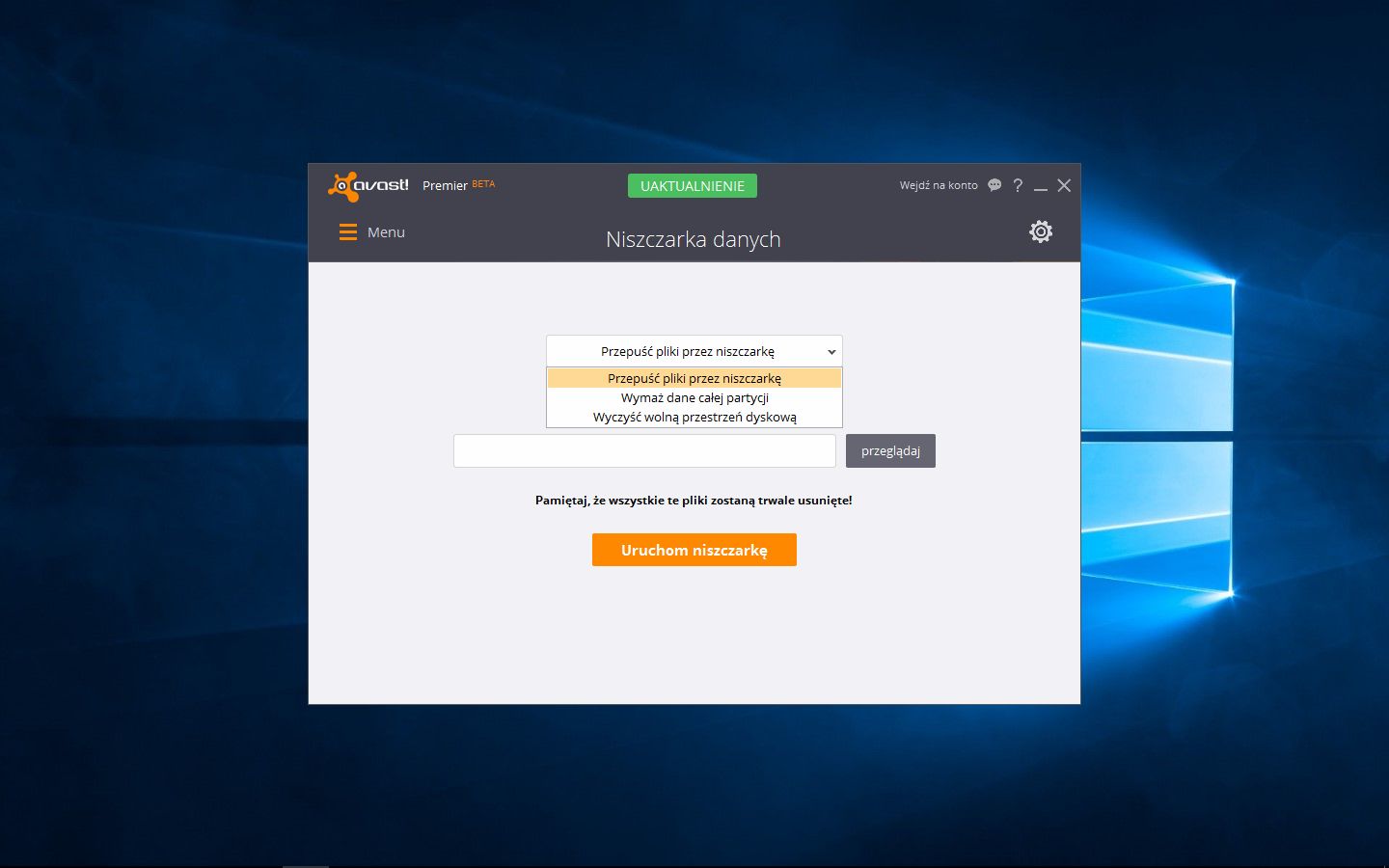Minimize the Avast window
Viewport: 1389px width, 868px height.
[x=1041, y=185]
